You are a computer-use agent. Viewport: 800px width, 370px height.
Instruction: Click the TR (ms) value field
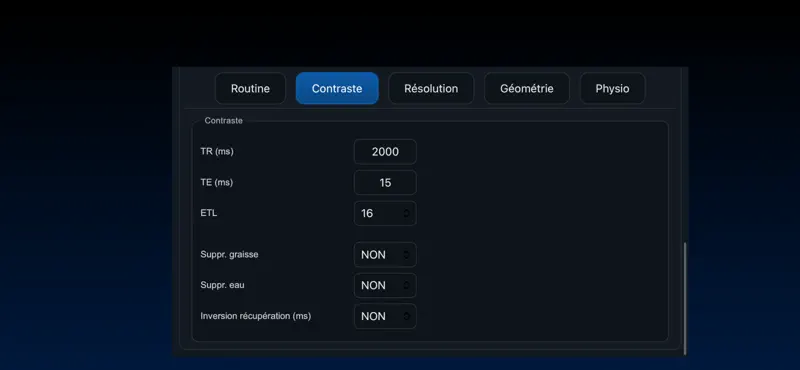tap(385, 152)
